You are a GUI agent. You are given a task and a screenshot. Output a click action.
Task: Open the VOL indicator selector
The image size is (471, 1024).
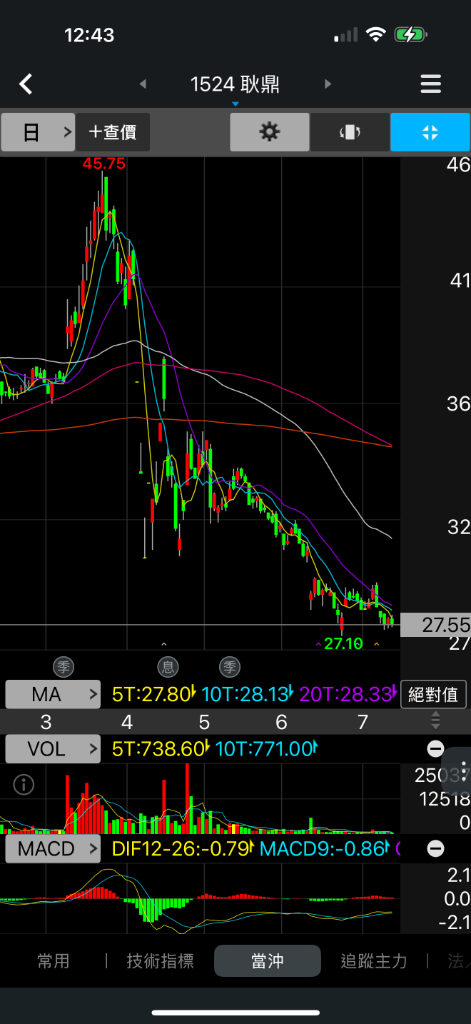pyautogui.click(x=53, y=749)
